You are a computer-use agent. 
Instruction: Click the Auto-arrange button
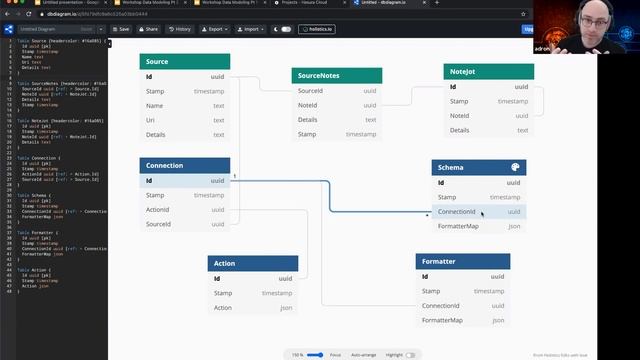pyautogui.click(x=363, y=355)
